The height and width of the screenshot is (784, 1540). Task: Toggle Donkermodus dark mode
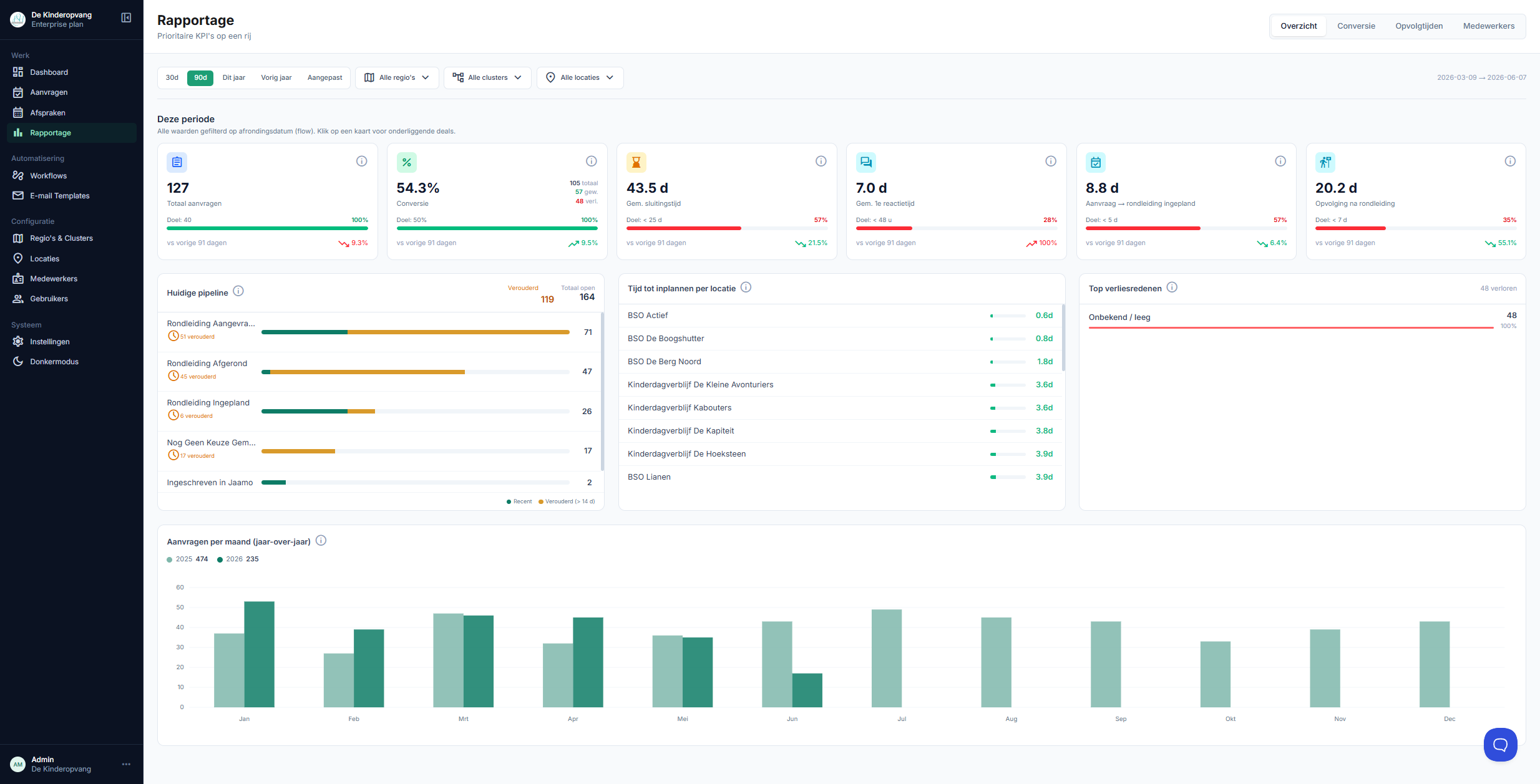coord(72,362)
